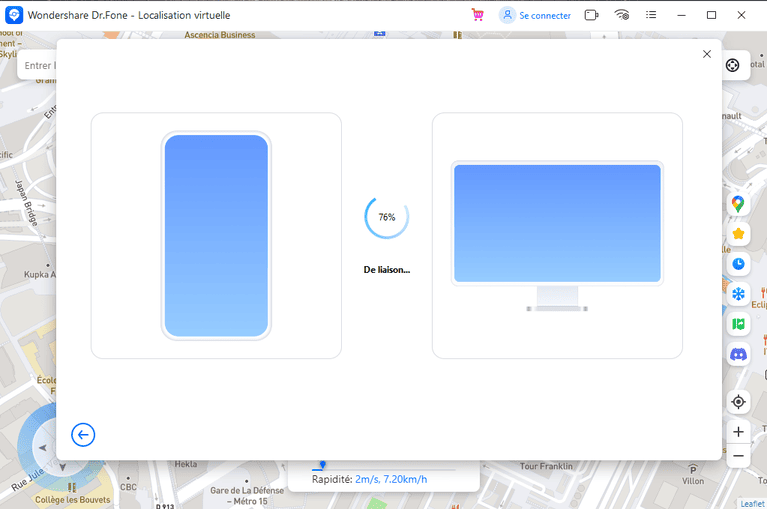Open the wireless connection settings icon
This screenshot has height=509, width=767.
tap(622, 15)
